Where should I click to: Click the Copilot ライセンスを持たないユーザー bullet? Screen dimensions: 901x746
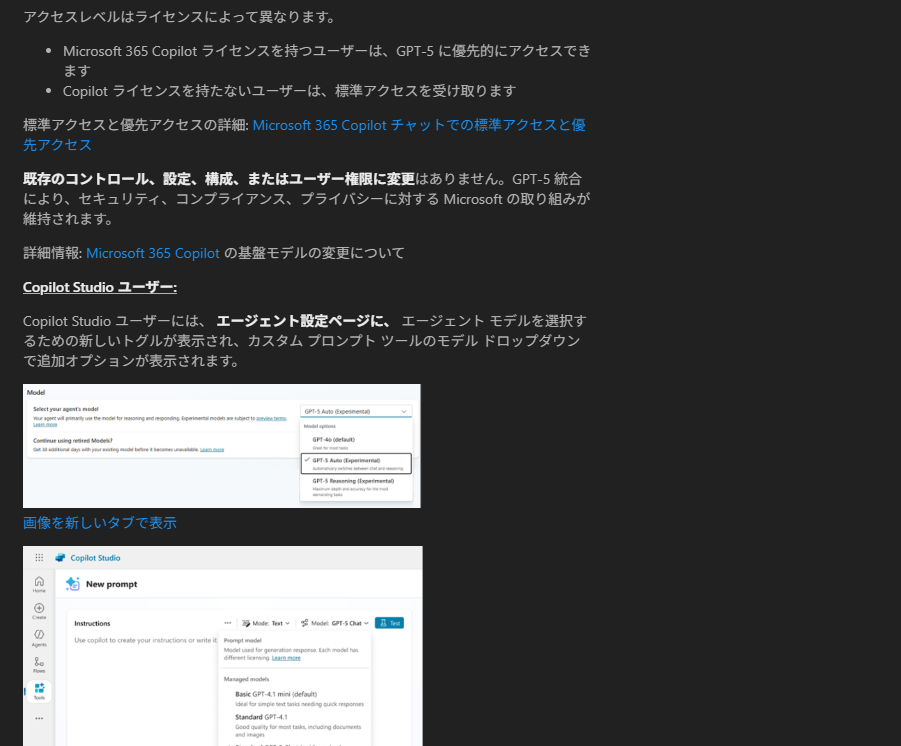290,91
